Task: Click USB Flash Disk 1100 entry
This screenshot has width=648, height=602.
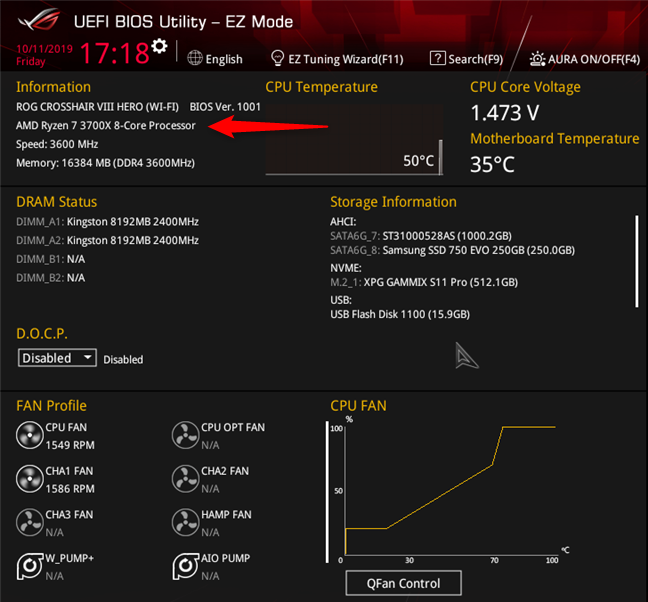Action: (x=400, y=314)
